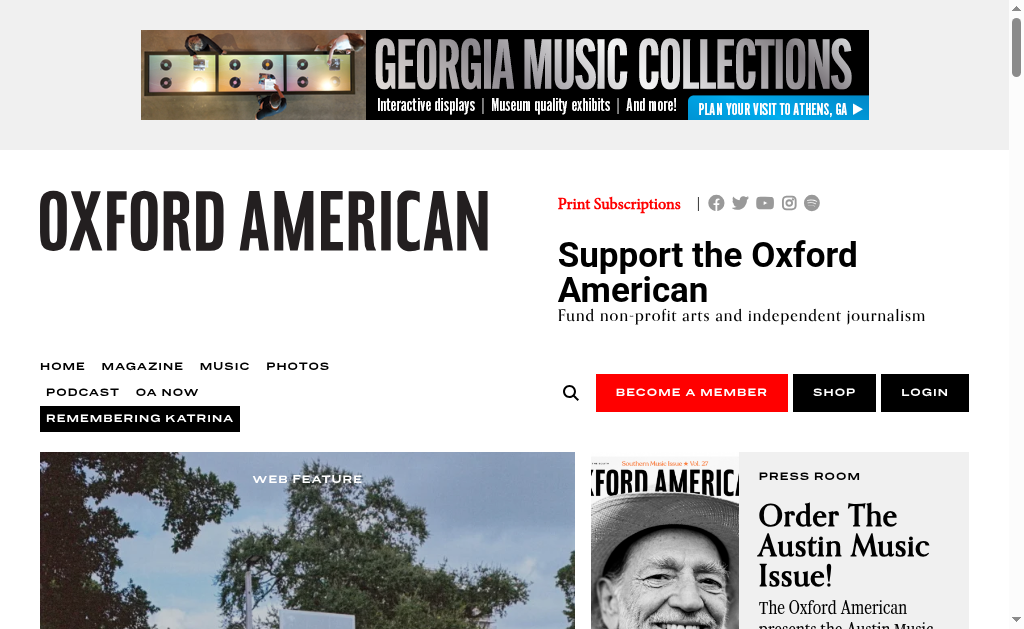Open the Podcast nav link
Viewport: 1024px width, 629px height.
pyautogui.click(x=82, y=393)
